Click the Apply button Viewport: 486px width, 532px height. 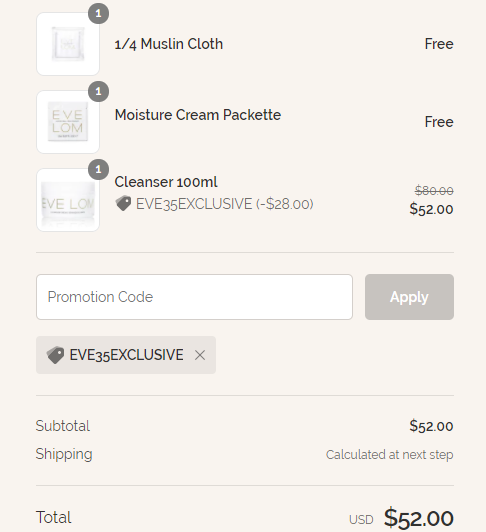pyautogui.click(x=409, y=297)
